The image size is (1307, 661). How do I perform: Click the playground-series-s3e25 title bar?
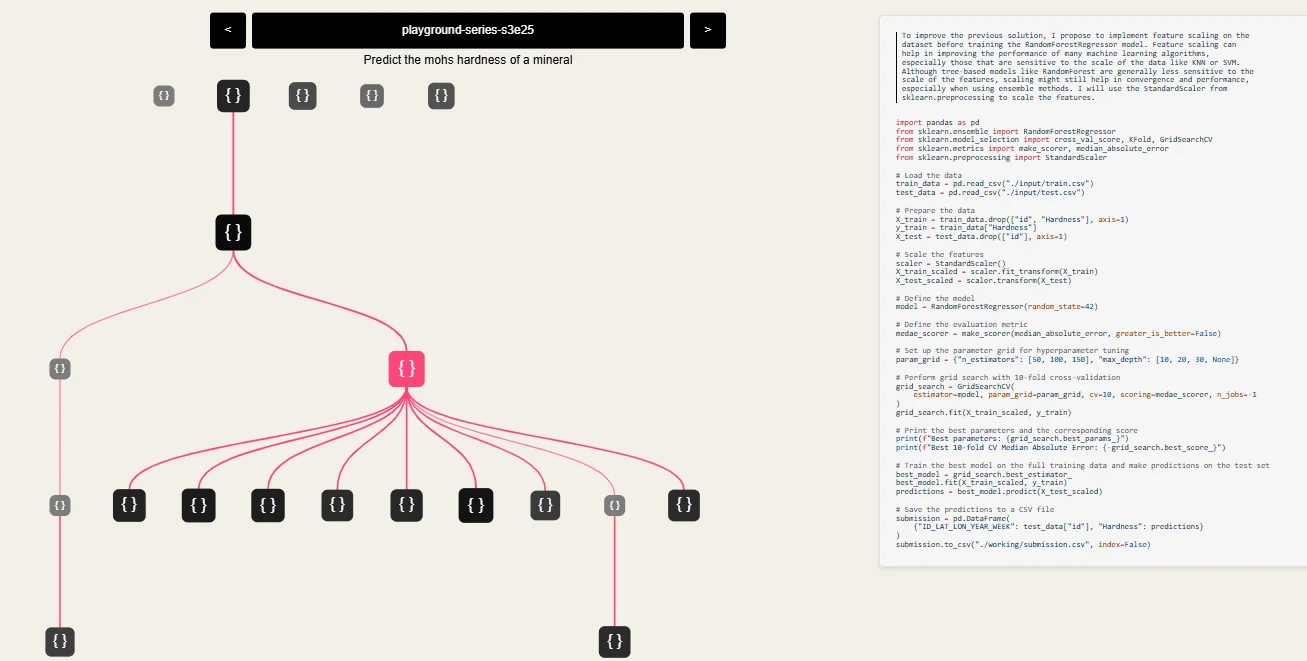coord(468,30)
